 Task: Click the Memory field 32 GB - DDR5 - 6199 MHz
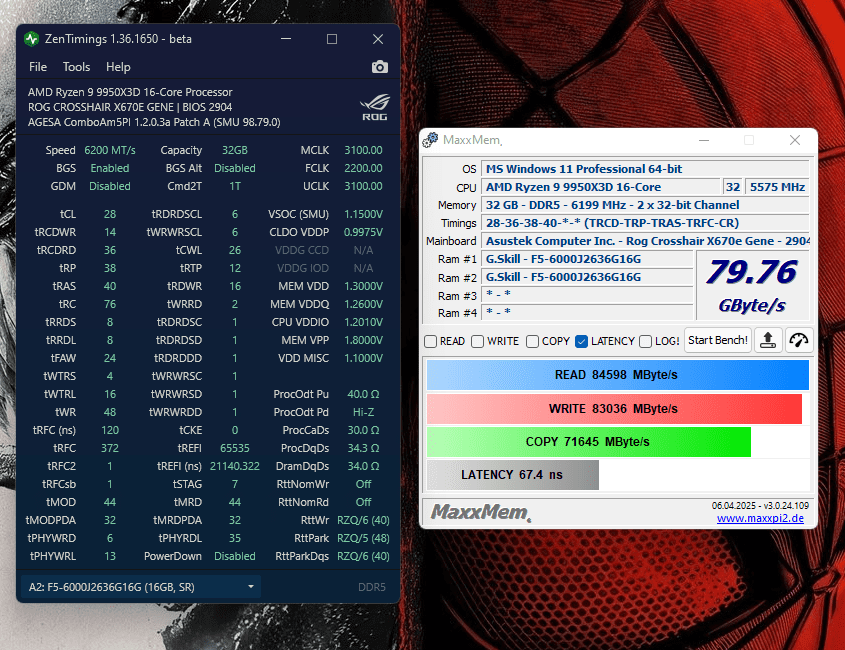point(645,205)
